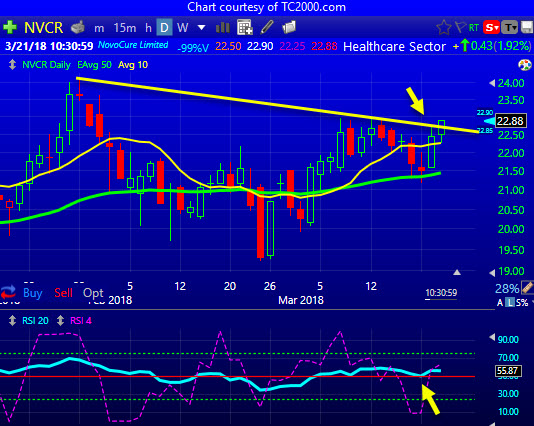
Task: Click the up-down arrows beside RSI 20
Action: pyautogui.click(x=12, y=320)
